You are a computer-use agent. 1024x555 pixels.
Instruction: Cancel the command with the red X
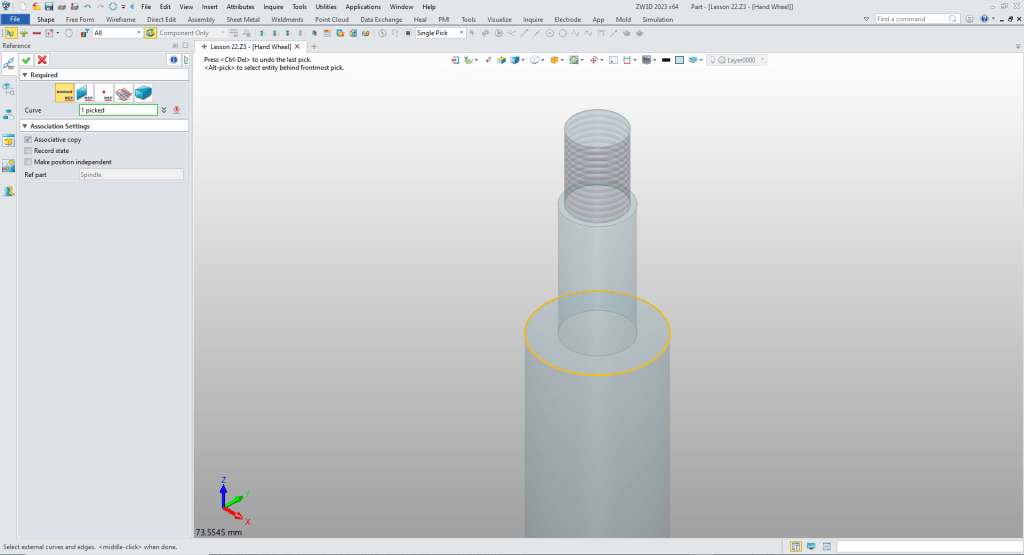[x=42, y=60]
